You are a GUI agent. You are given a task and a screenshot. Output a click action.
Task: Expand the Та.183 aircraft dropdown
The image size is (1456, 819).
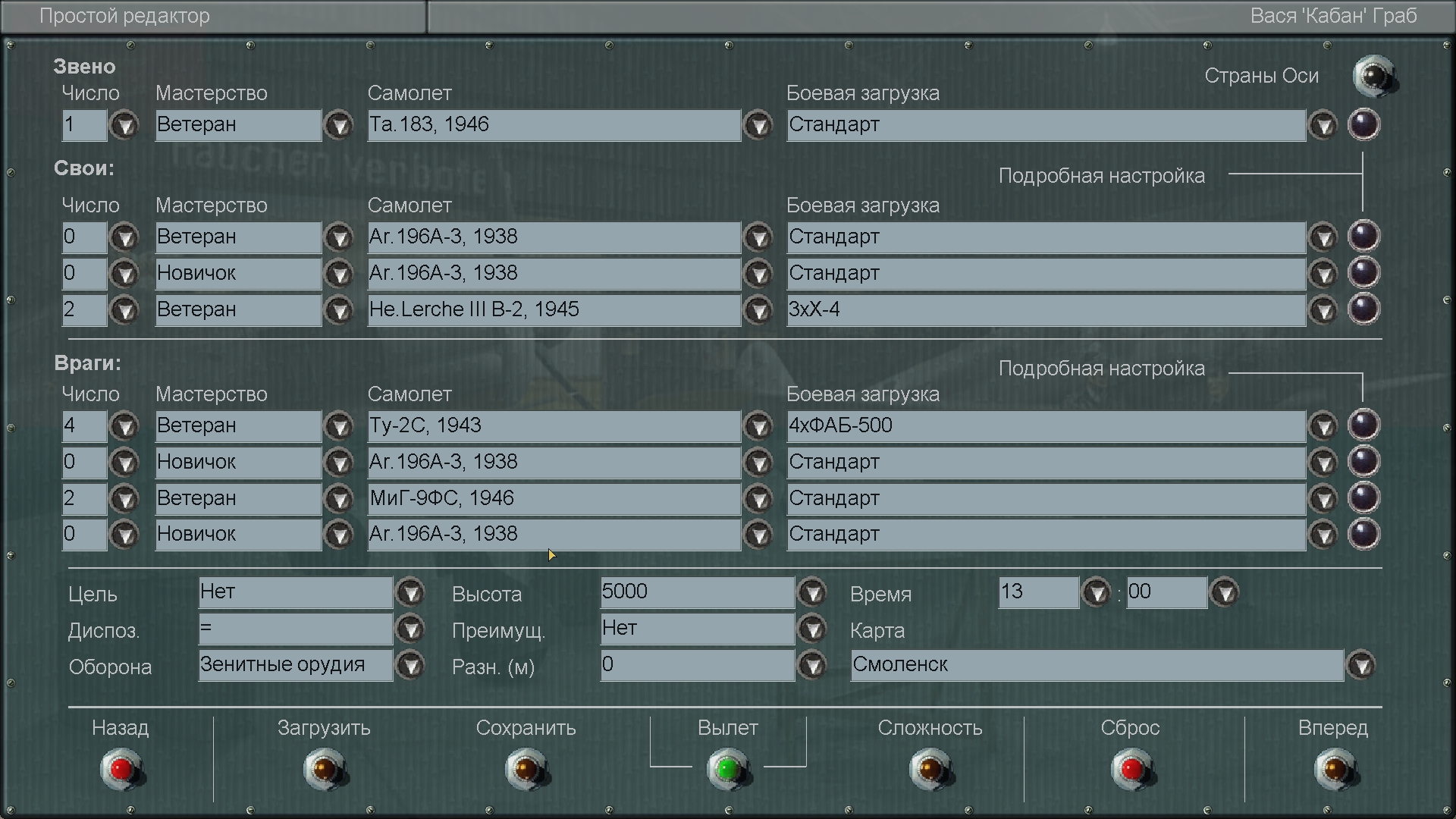pyautogui.click(x=758, y=125)
